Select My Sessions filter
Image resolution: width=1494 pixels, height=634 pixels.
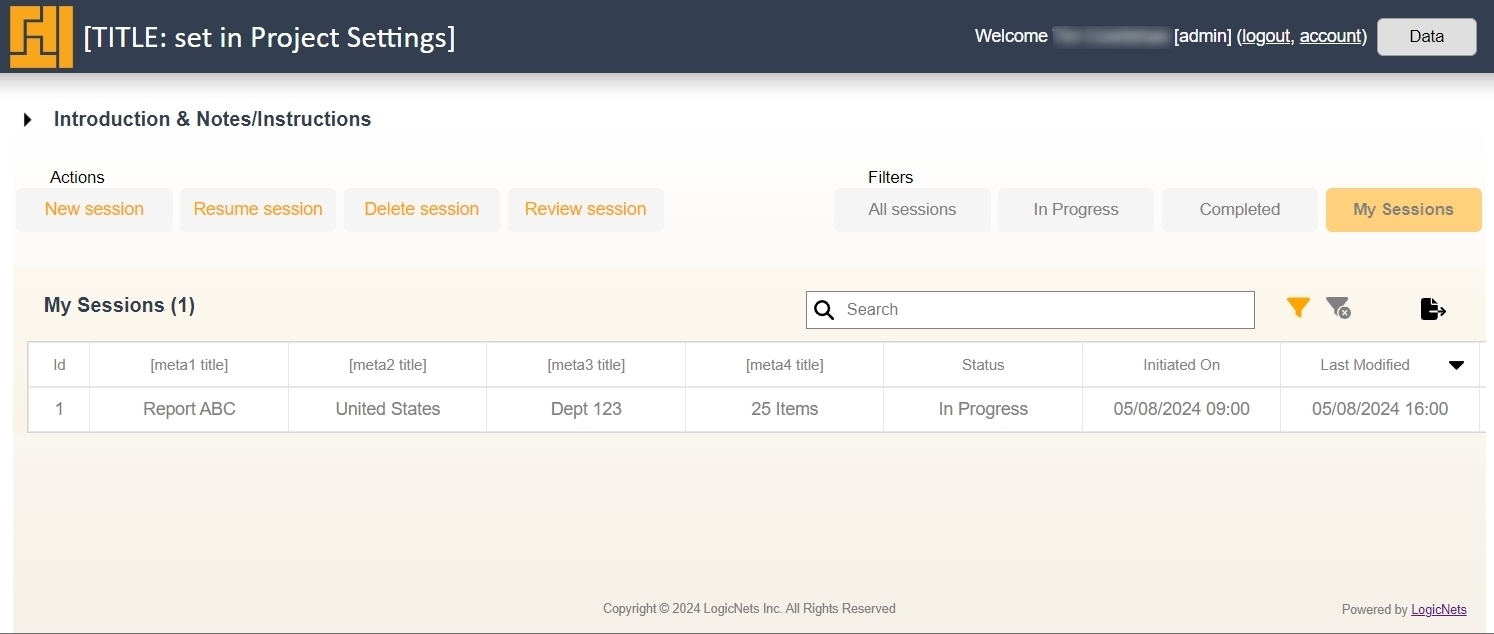(1404, 210)
